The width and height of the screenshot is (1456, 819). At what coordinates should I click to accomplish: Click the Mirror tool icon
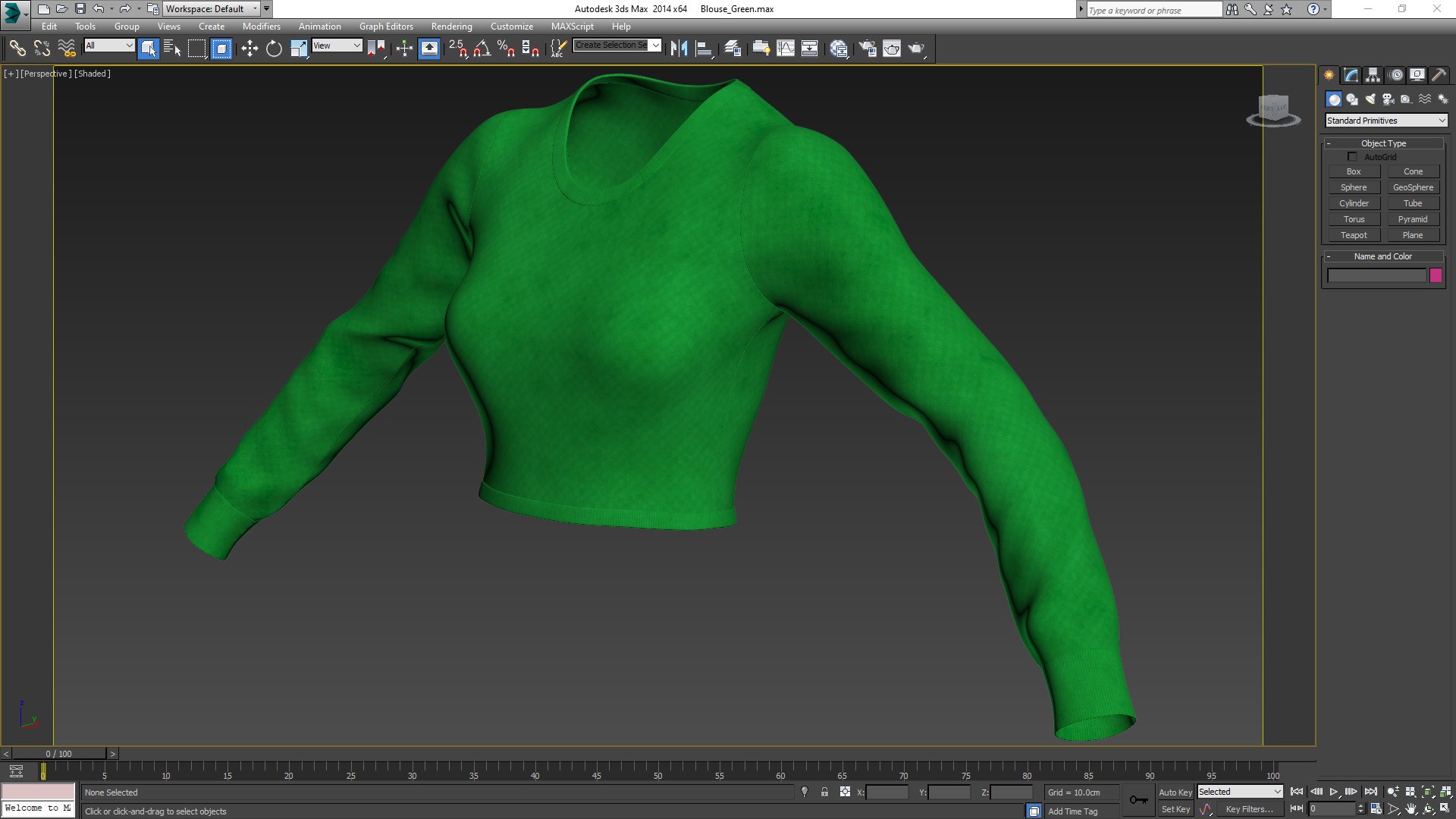(679, 49)
